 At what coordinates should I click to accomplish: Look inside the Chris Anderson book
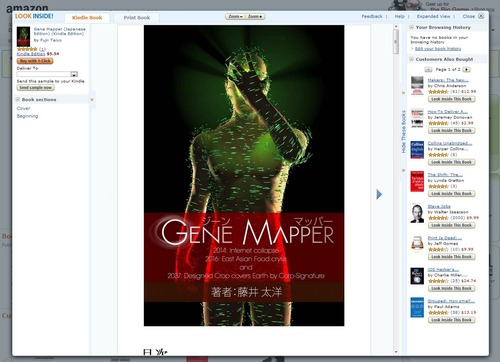point(451,99)
